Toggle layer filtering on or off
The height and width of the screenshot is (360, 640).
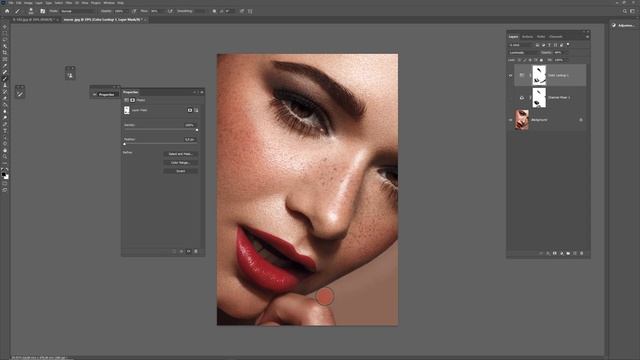[568, 44]
